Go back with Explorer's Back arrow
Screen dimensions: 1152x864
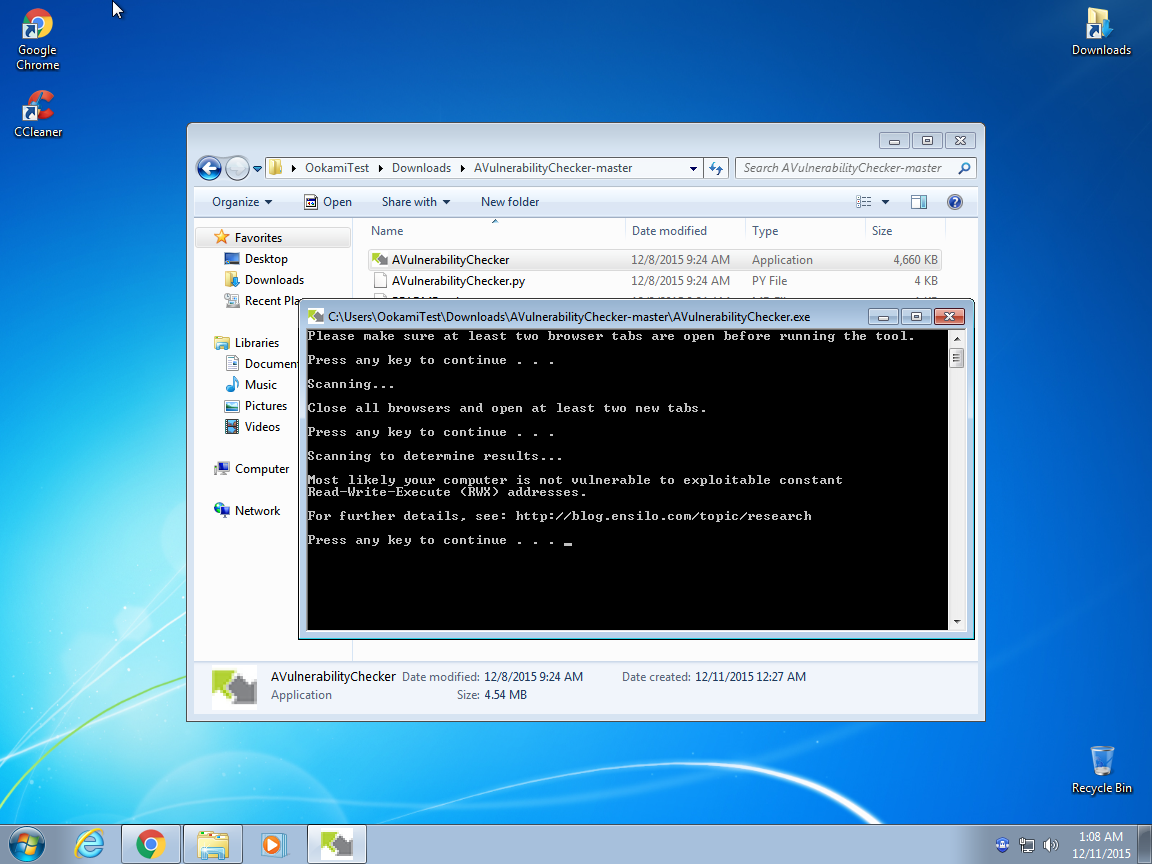pyautogui.click(x=209, y=168)
